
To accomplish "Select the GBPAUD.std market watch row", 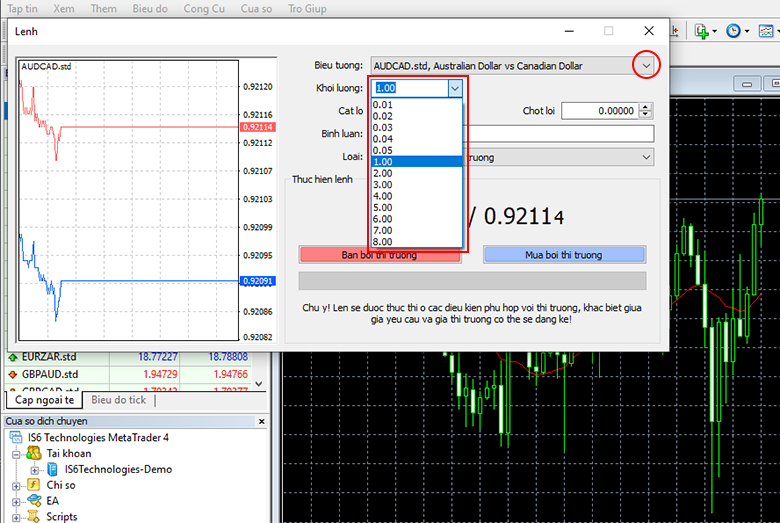I will click(128, 374).
